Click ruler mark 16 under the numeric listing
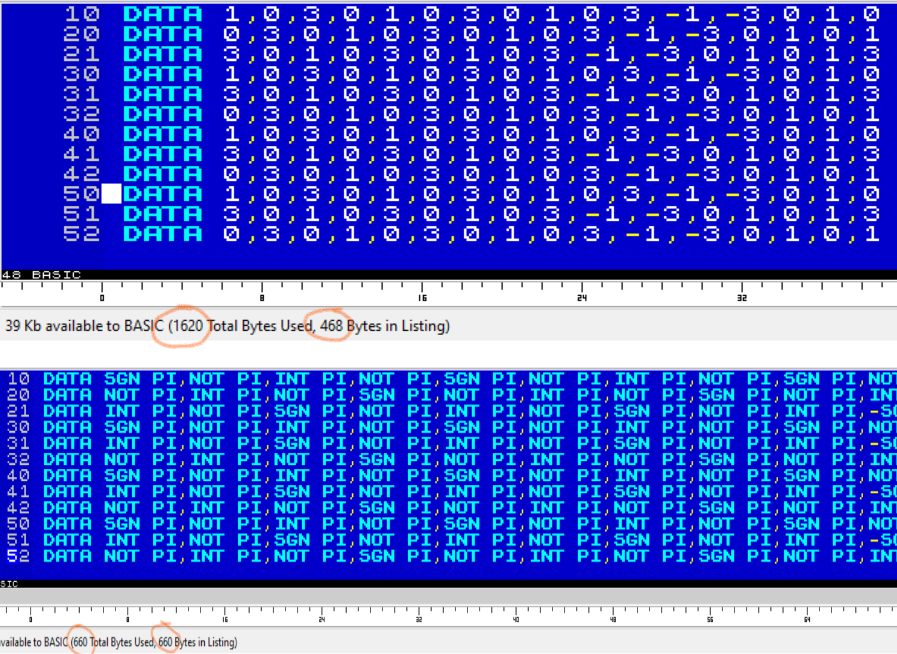The height and width of the screenshot is (654, 897). tap(422, 298)
